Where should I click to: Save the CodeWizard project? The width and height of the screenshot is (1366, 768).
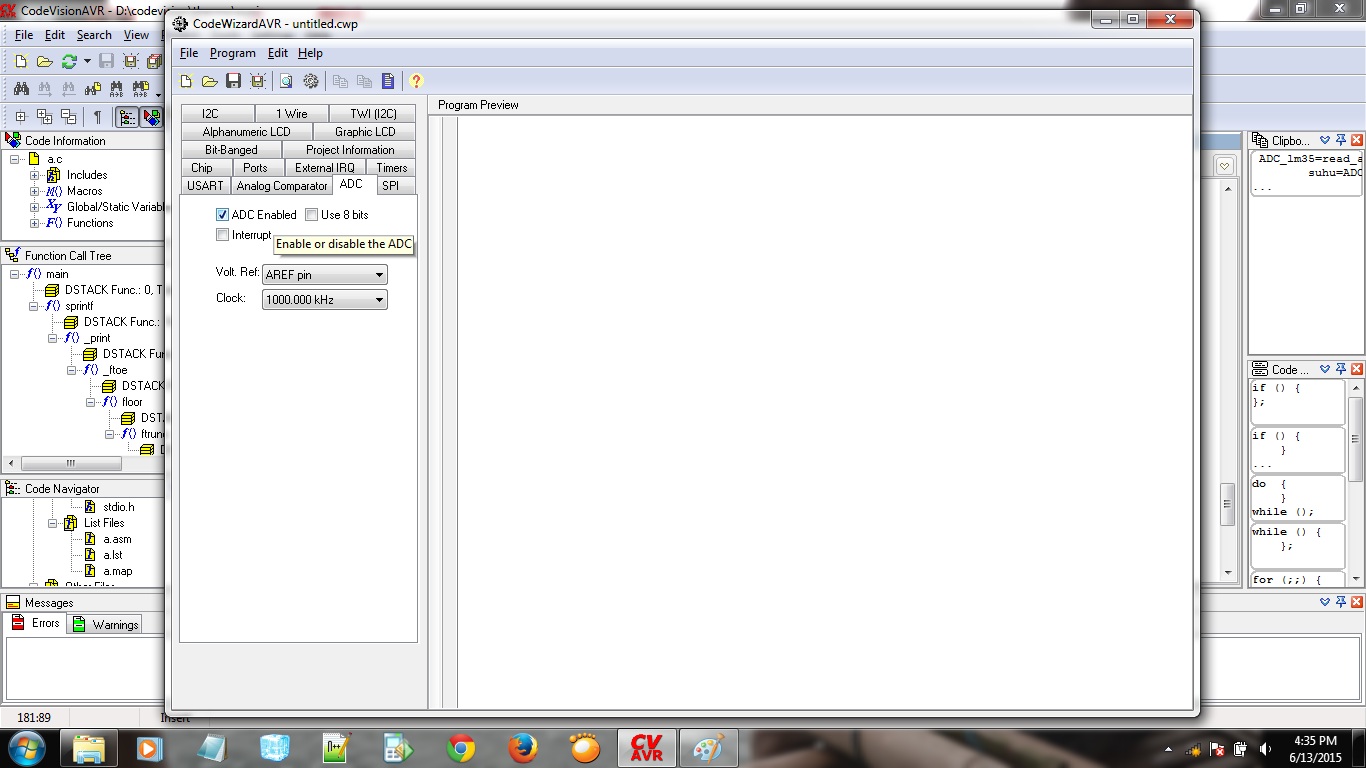tap(233, 82)
